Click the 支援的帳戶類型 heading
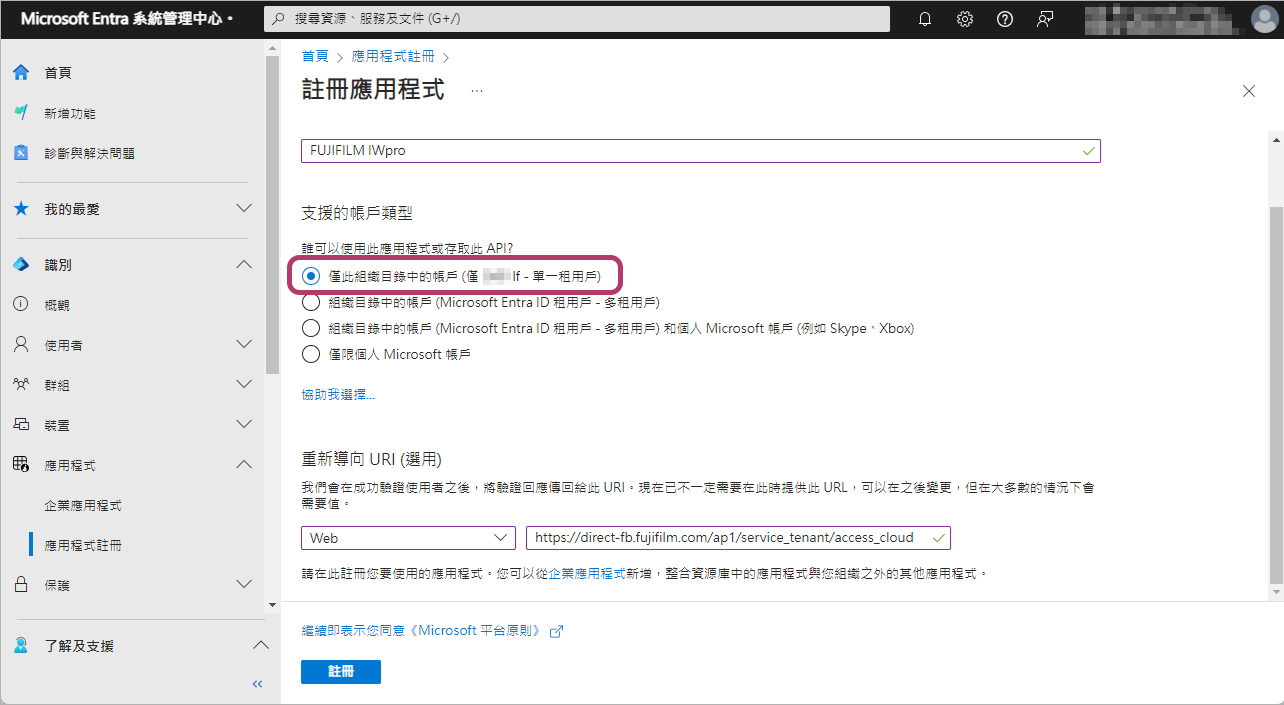Image resolution: width=1284 pixels, height=705 pixels. click(x=357, y=213)
